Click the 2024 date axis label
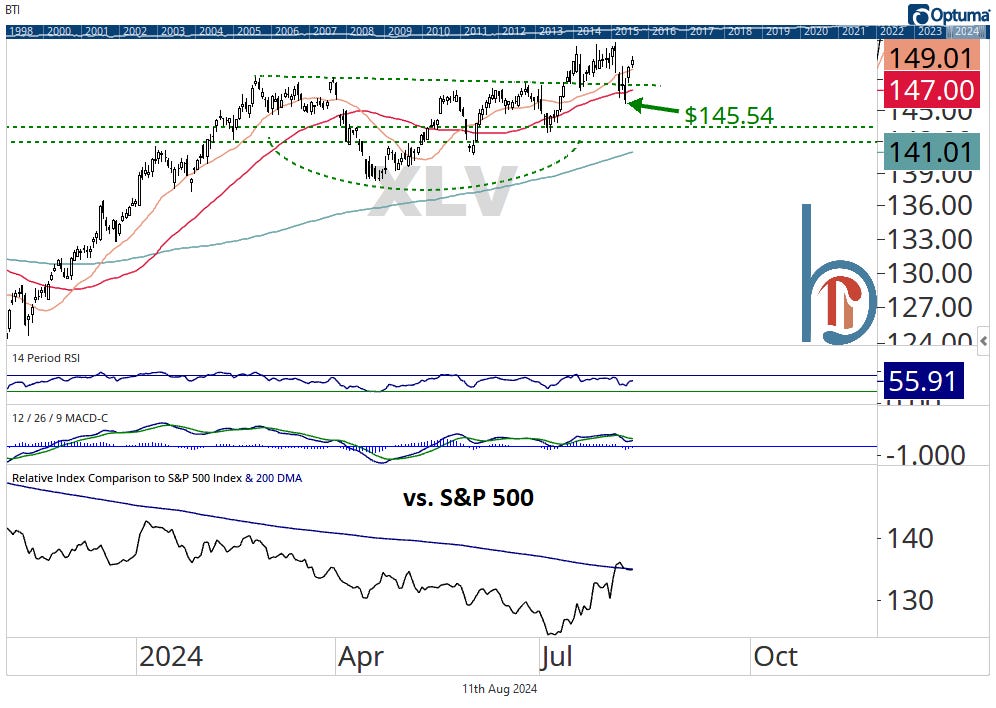Screen dimensions: 996x708 click(x=171, y=657)
